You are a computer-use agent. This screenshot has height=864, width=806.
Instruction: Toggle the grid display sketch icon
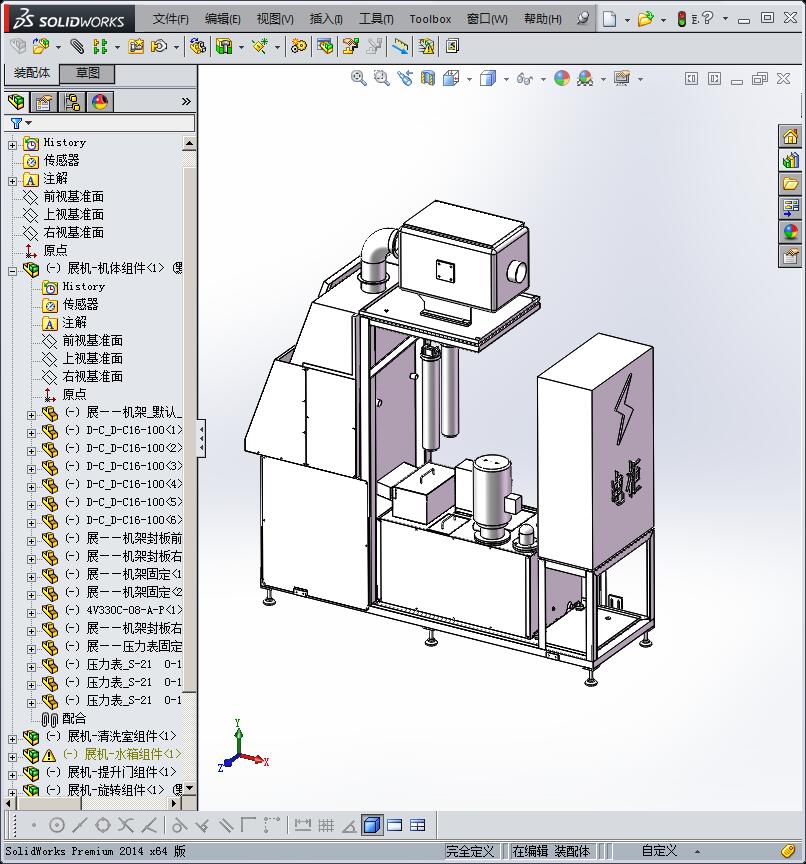(x=326, y=825)
